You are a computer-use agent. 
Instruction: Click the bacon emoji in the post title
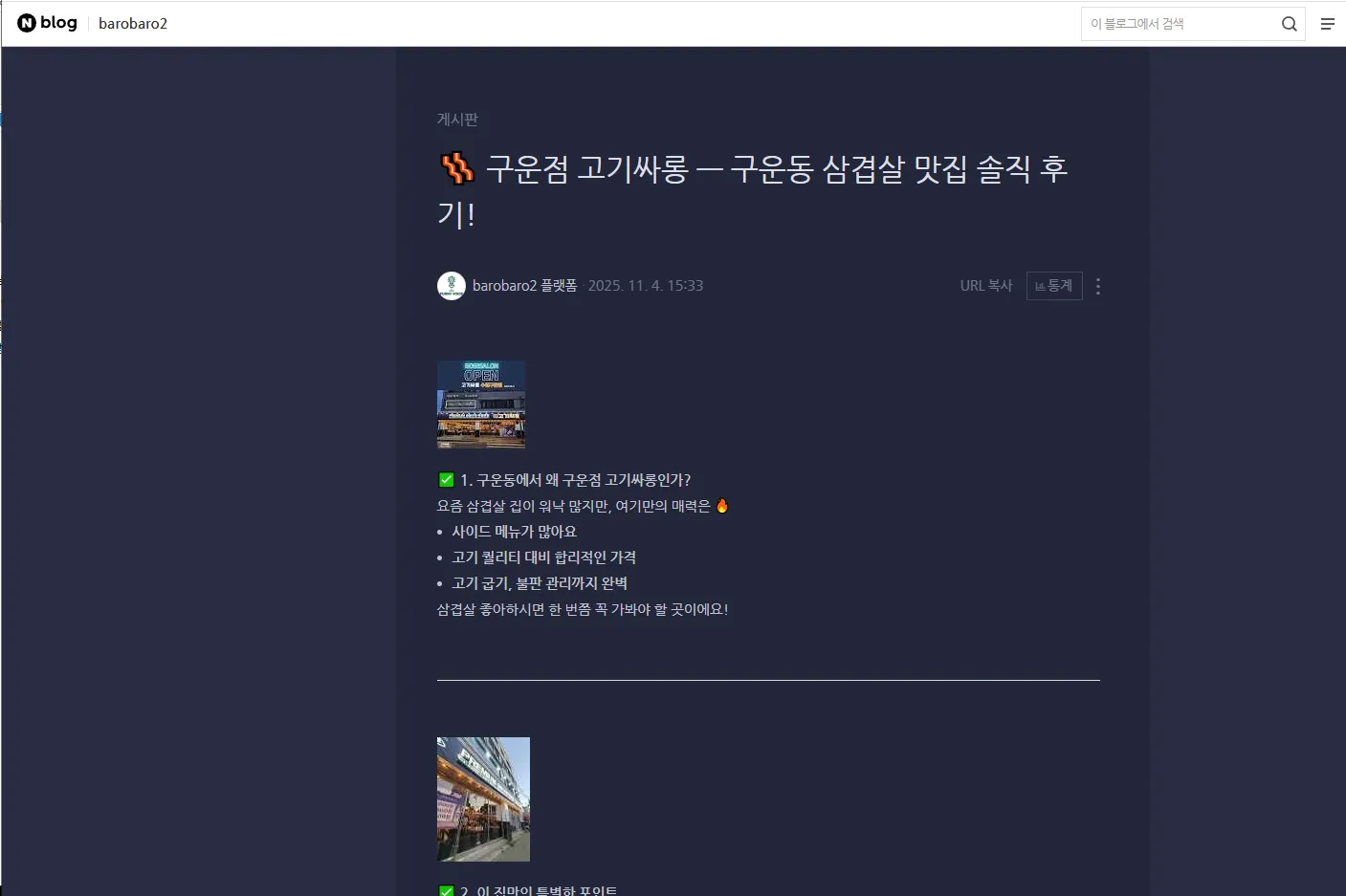[457, 169]
